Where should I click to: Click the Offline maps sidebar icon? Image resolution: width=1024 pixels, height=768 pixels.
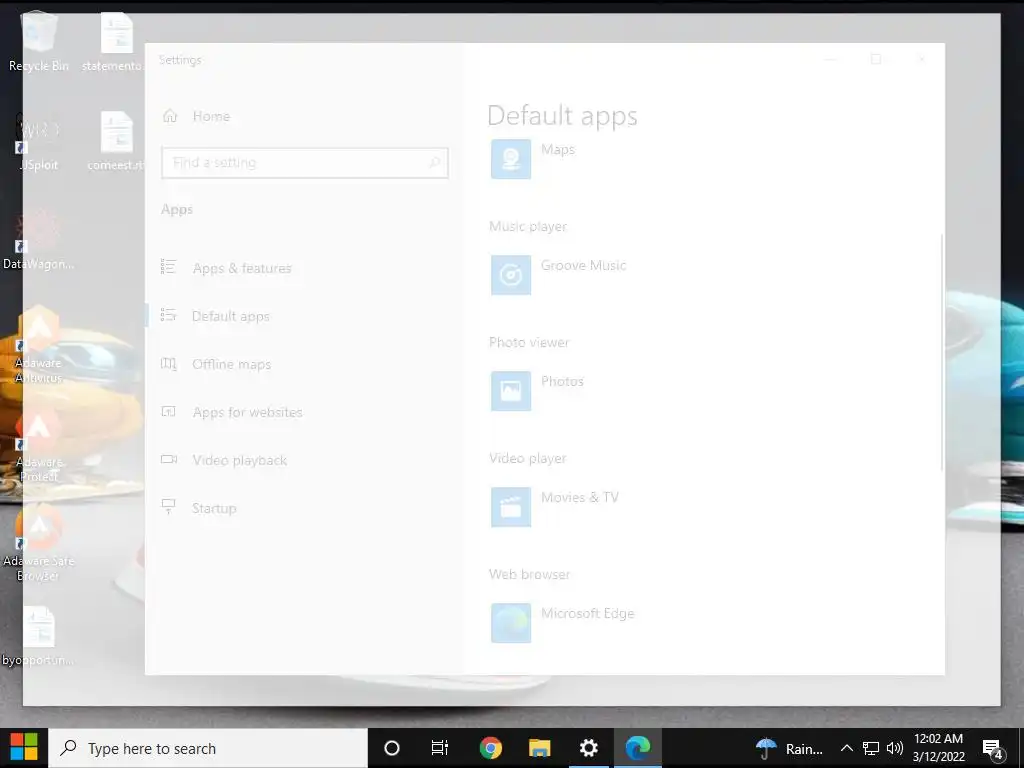[x=168, y=363]
